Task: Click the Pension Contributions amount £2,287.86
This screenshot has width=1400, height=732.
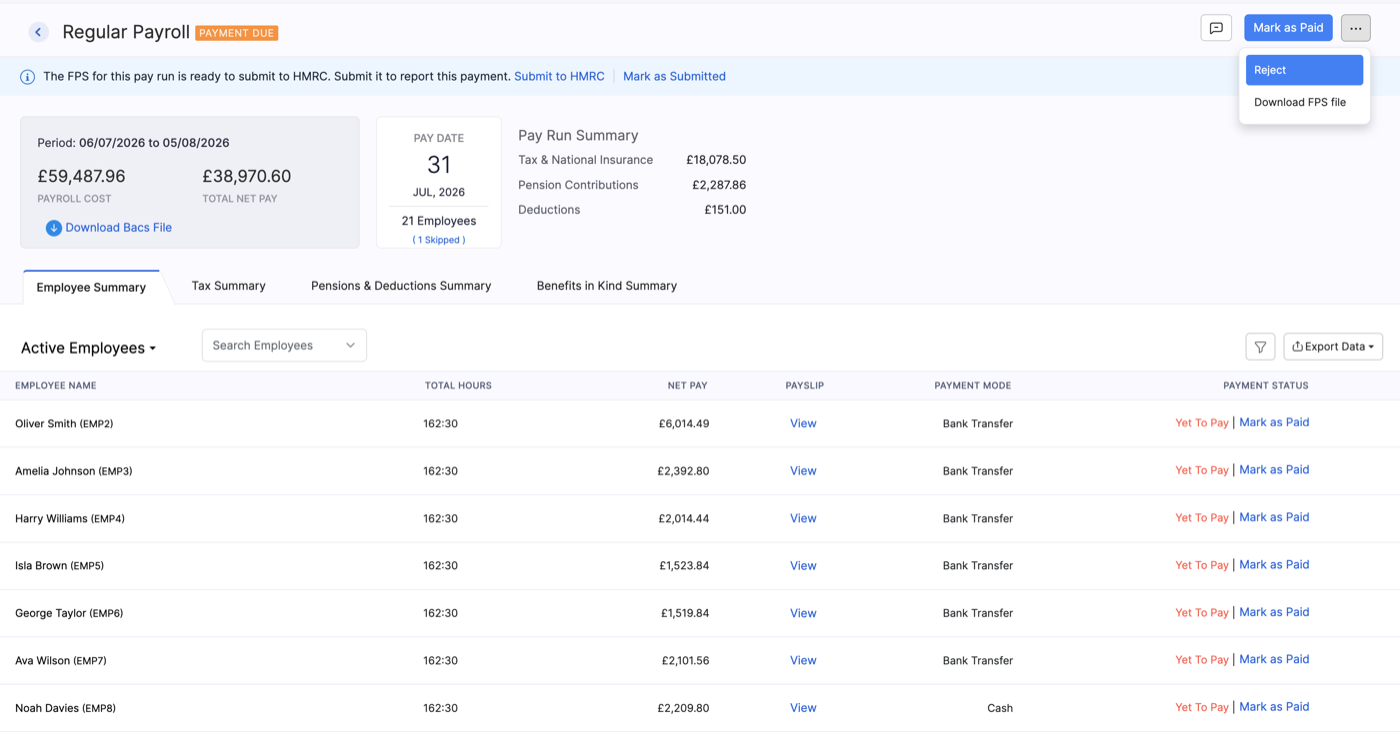Action: (x=719, y=185)
